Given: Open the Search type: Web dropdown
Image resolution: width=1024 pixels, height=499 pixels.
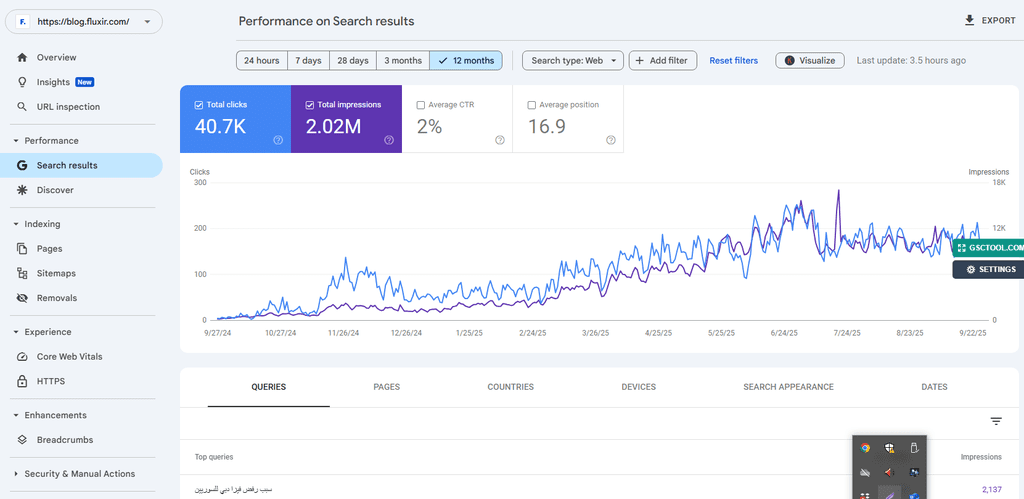Looking at the screenshot, I should 573,61.
